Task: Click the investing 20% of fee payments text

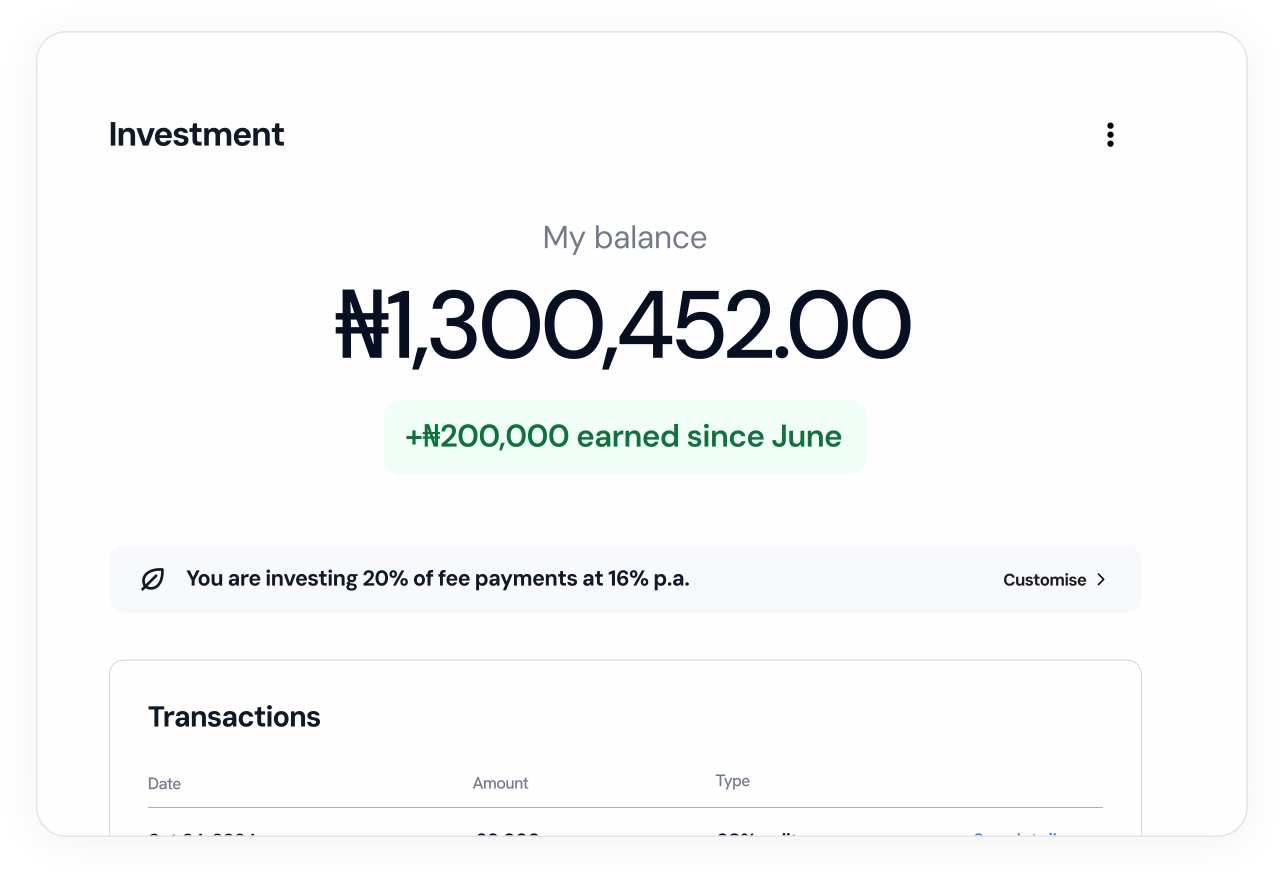Action: [437, 579]
